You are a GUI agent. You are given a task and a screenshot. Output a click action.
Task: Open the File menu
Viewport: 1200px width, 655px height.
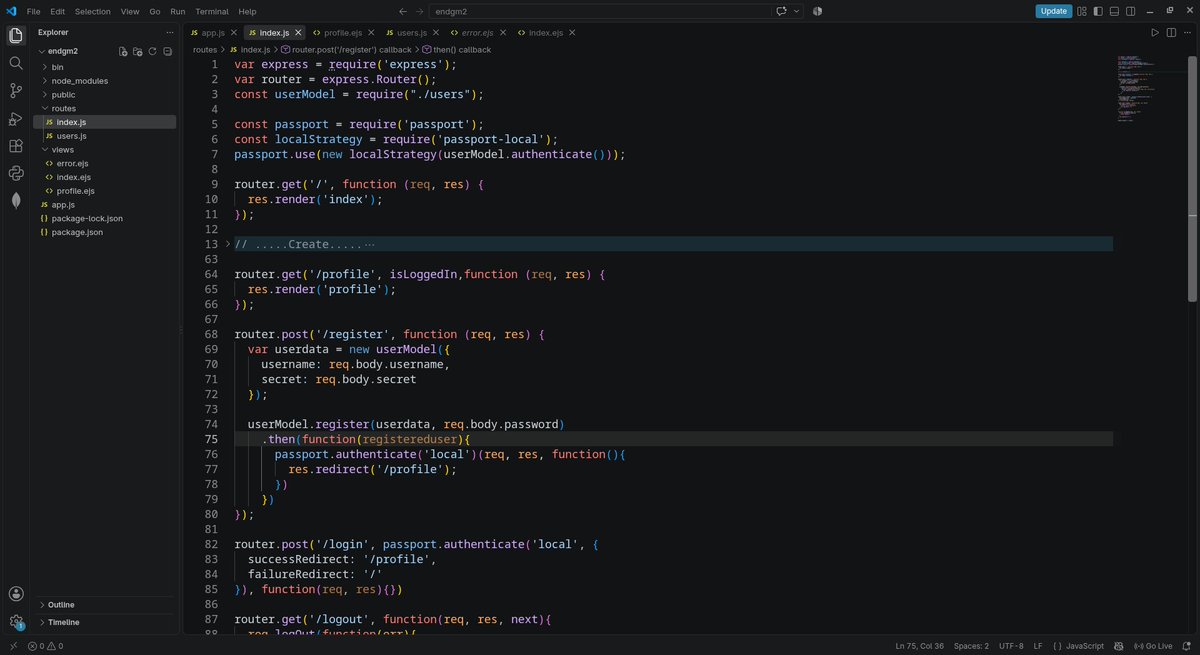[x=34, y=11]
